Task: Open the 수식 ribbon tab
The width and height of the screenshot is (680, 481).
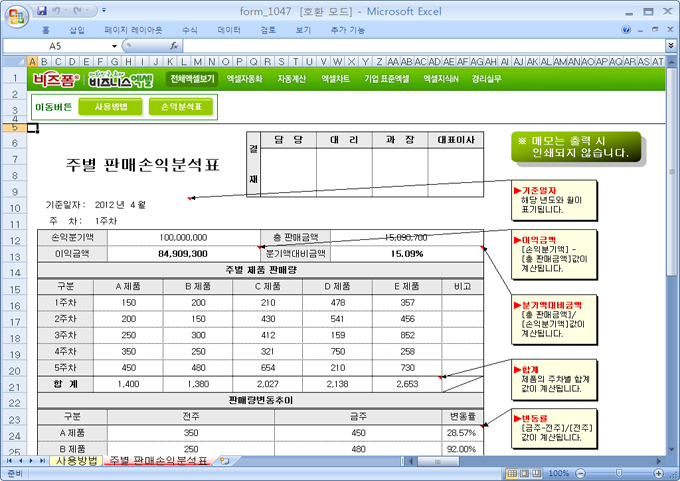Action: tap(189, 30)
